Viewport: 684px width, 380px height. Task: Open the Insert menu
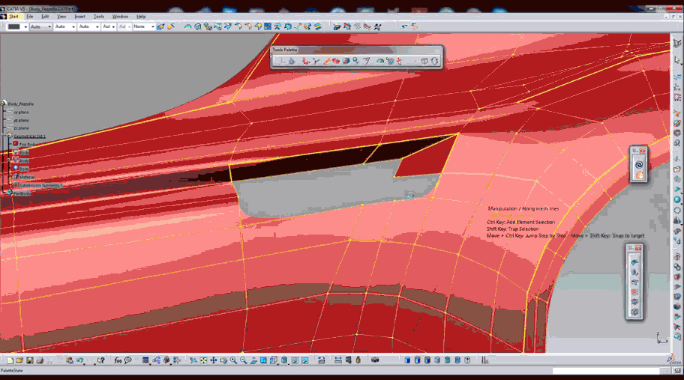tap(80, 17)
